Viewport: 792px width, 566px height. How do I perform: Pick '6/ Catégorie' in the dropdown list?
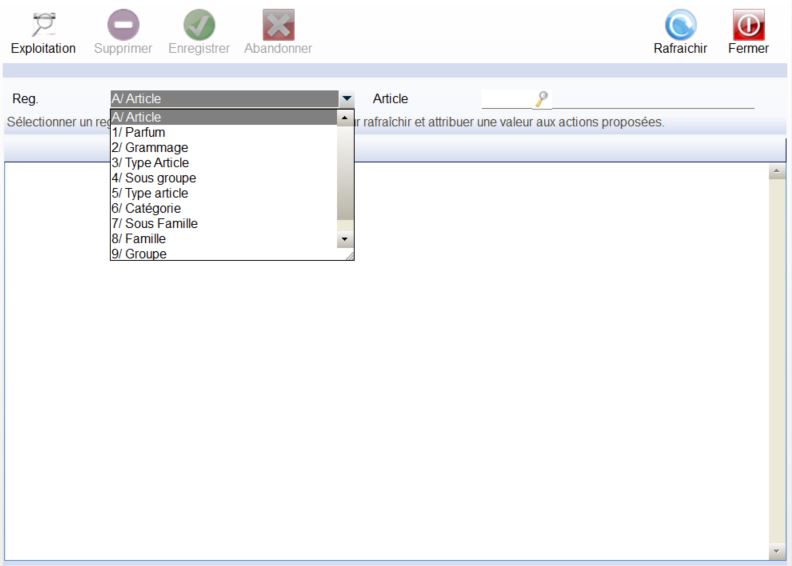(x=146, y=208)
